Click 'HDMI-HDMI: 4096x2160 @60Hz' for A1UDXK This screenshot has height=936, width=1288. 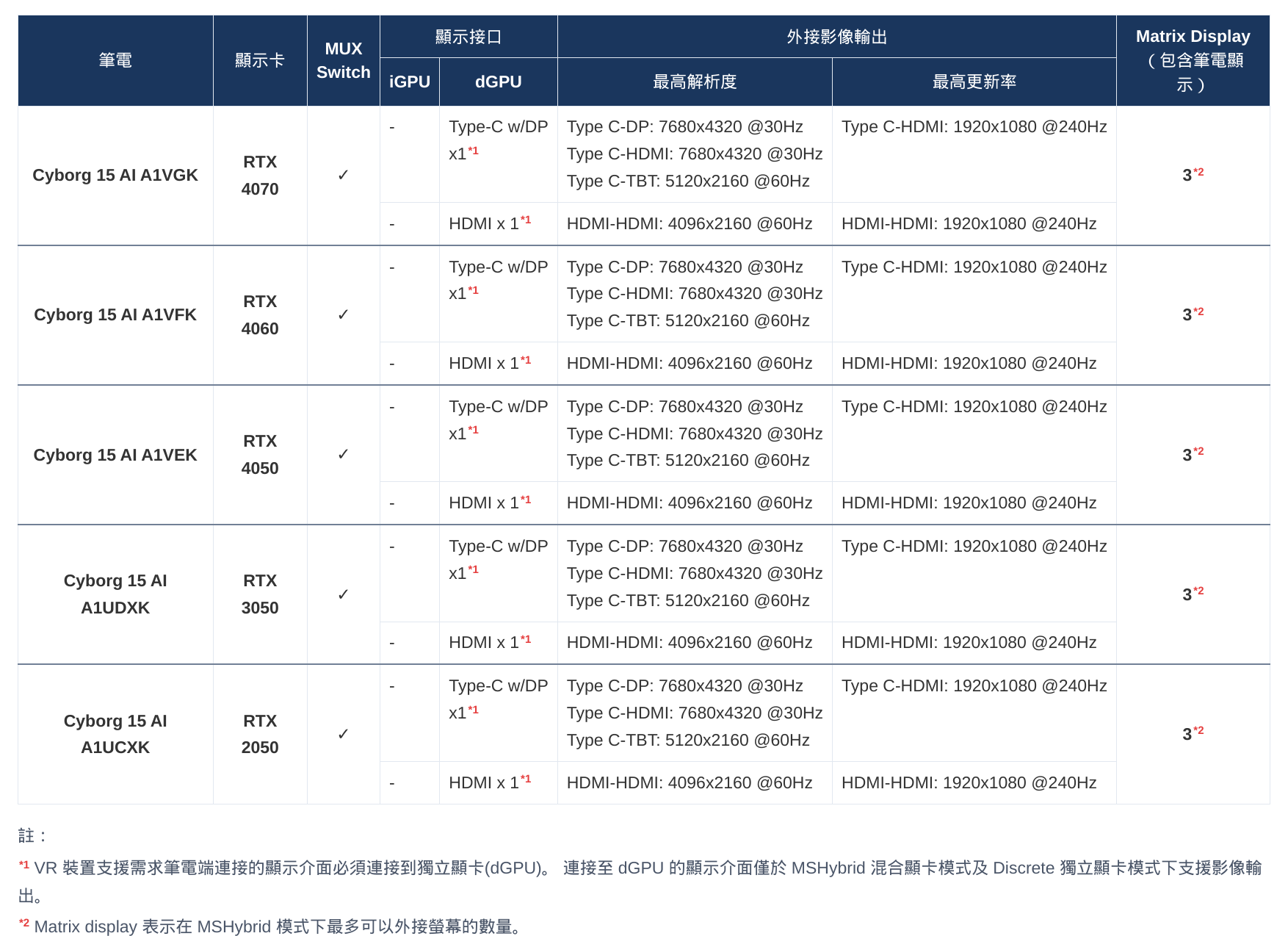tap(690, 642)
